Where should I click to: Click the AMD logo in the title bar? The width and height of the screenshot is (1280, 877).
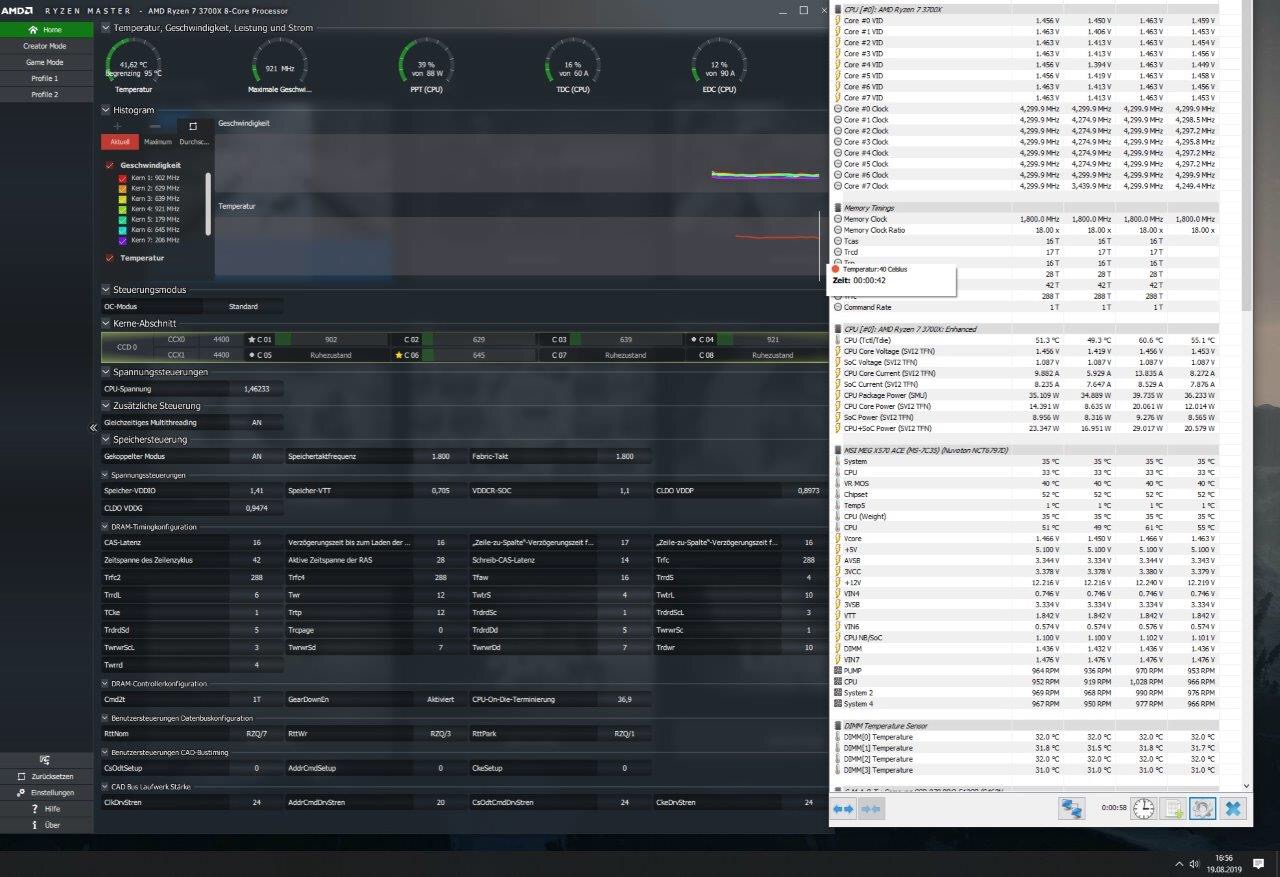(x=19, y=10)
